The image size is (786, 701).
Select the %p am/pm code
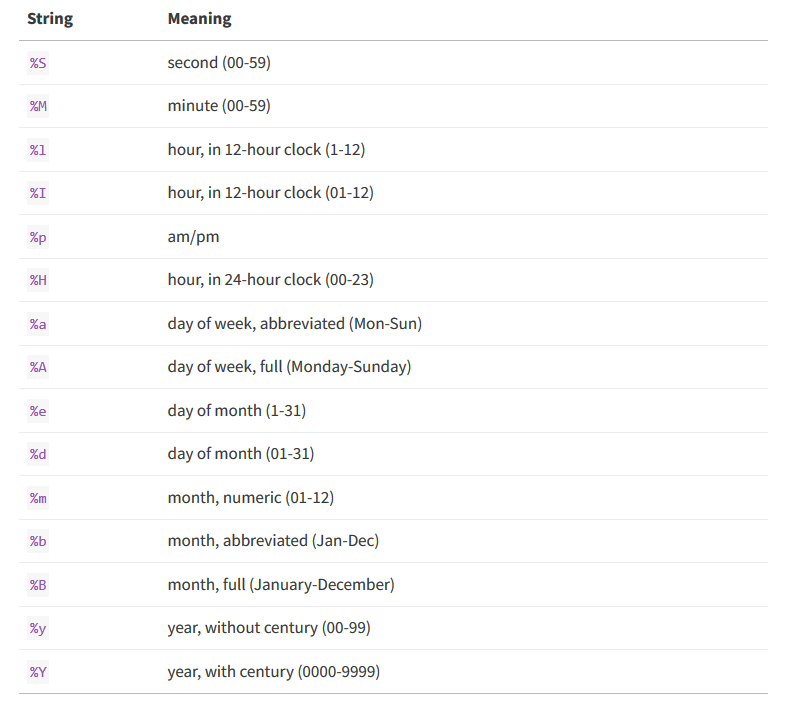pyautogui.click(x=38, y=237)
